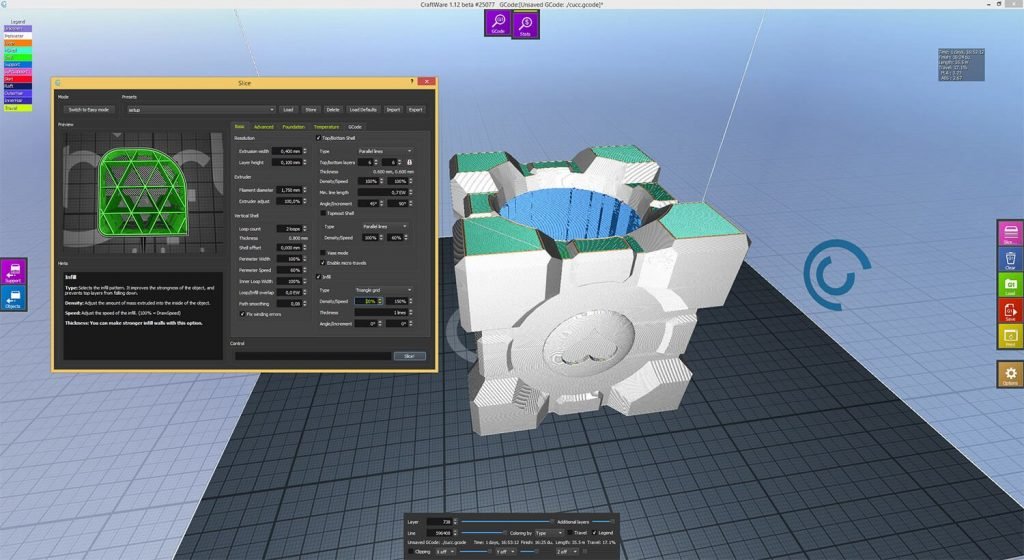Toggle Enable micro-travels checkbox
The height and width of the screenshot is (560, 1024).
(323, 262)
